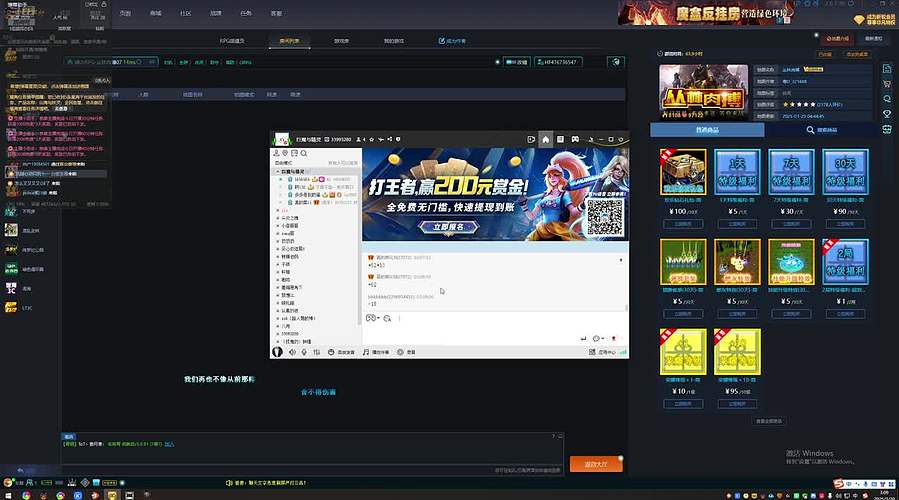Image resolution: width=899 pixels, height=500 pixels.
Task: Click the five-star rating of the map
Action: coord(799,104)
